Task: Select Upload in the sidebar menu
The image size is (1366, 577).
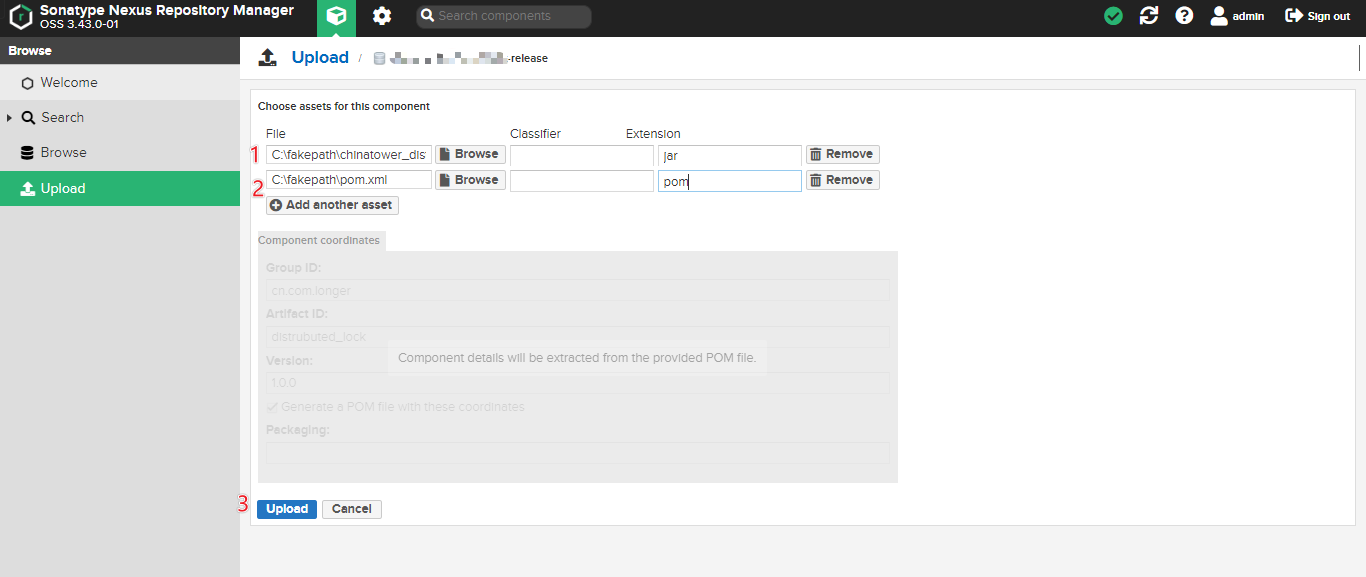Action: click(x=62, y=188)
